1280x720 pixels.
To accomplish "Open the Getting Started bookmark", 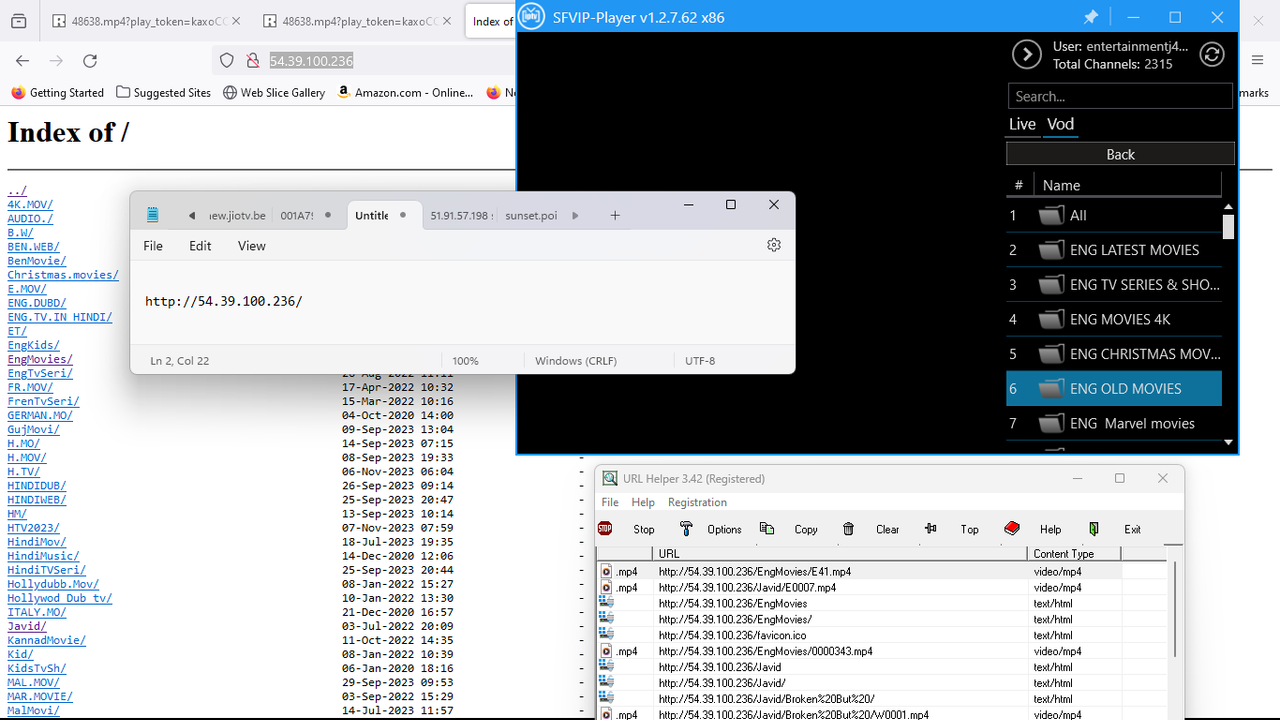I will click(x=58, y=92).
